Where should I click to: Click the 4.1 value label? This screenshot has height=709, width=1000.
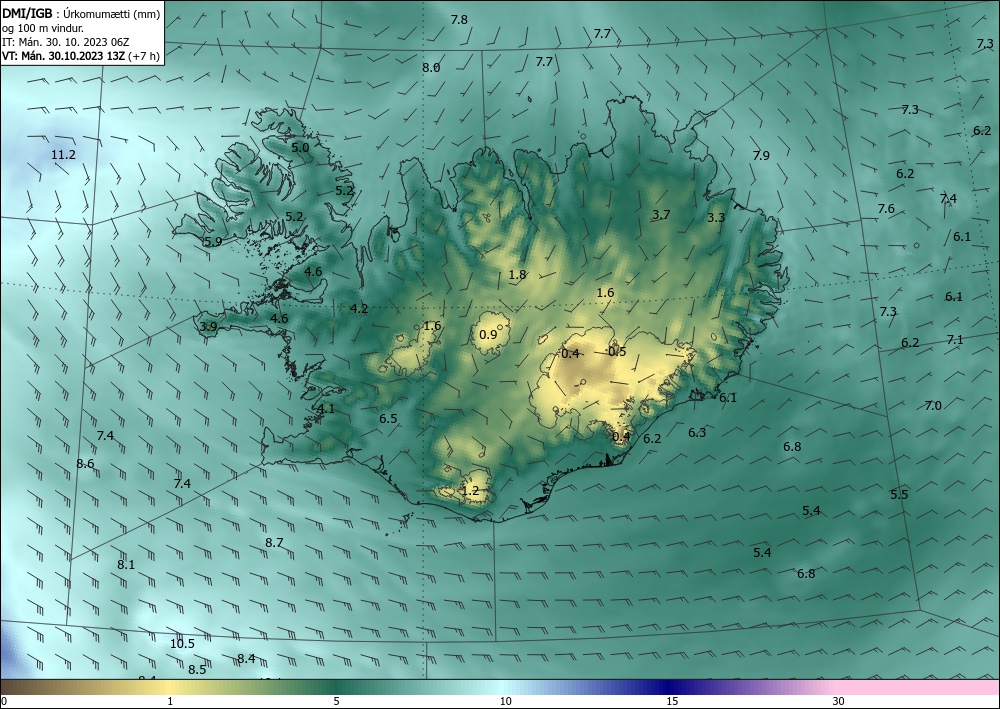(x=326, y=409)
